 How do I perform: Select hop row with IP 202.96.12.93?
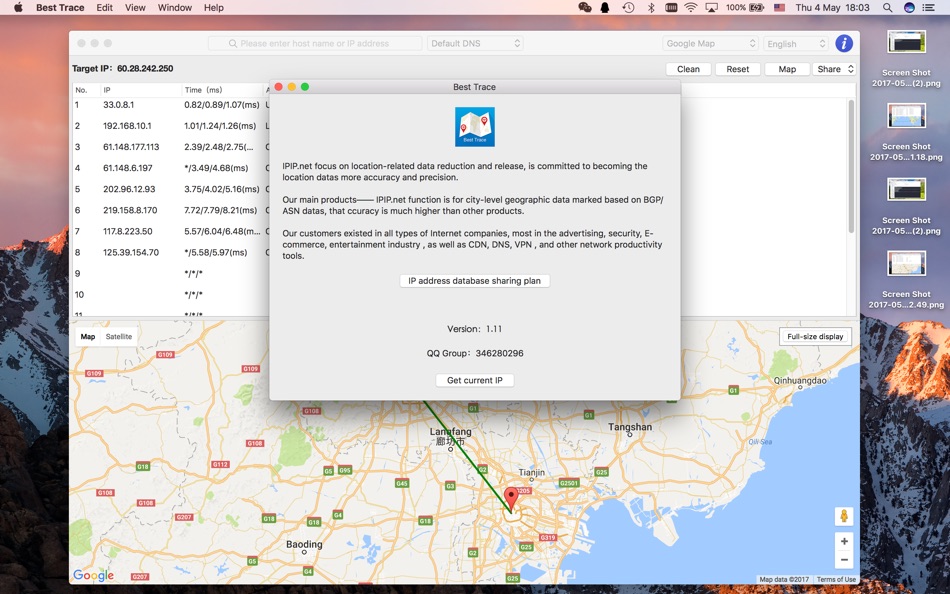170,189
